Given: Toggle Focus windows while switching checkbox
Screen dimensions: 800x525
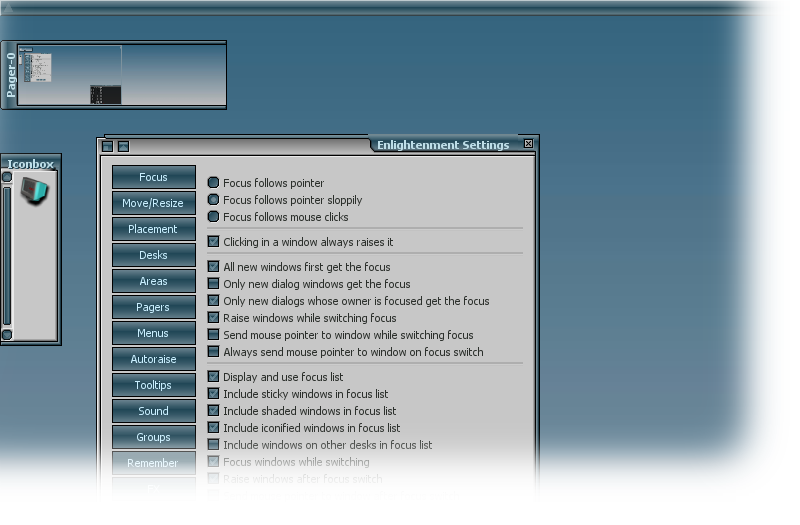Looking at the screenshot, I should (213, 461).
